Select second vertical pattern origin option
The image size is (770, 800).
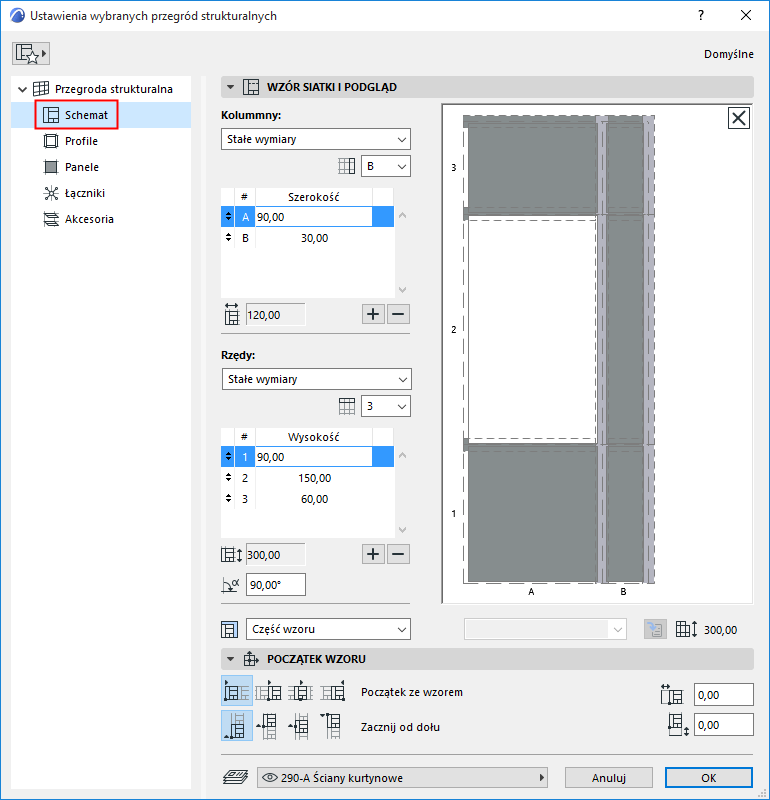click(x=267, y=726)
